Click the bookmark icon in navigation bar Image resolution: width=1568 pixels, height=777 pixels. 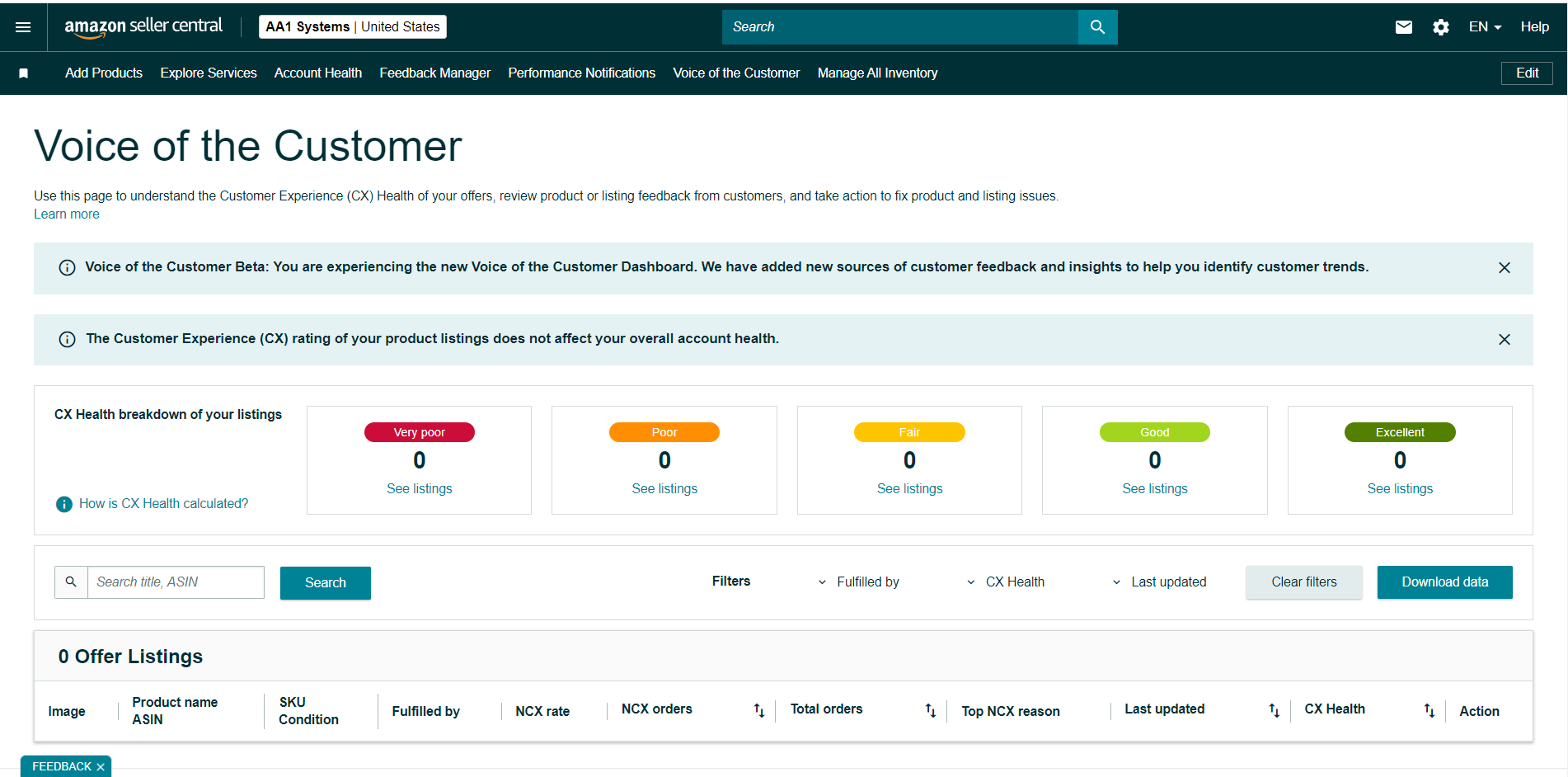pos(24,73)
